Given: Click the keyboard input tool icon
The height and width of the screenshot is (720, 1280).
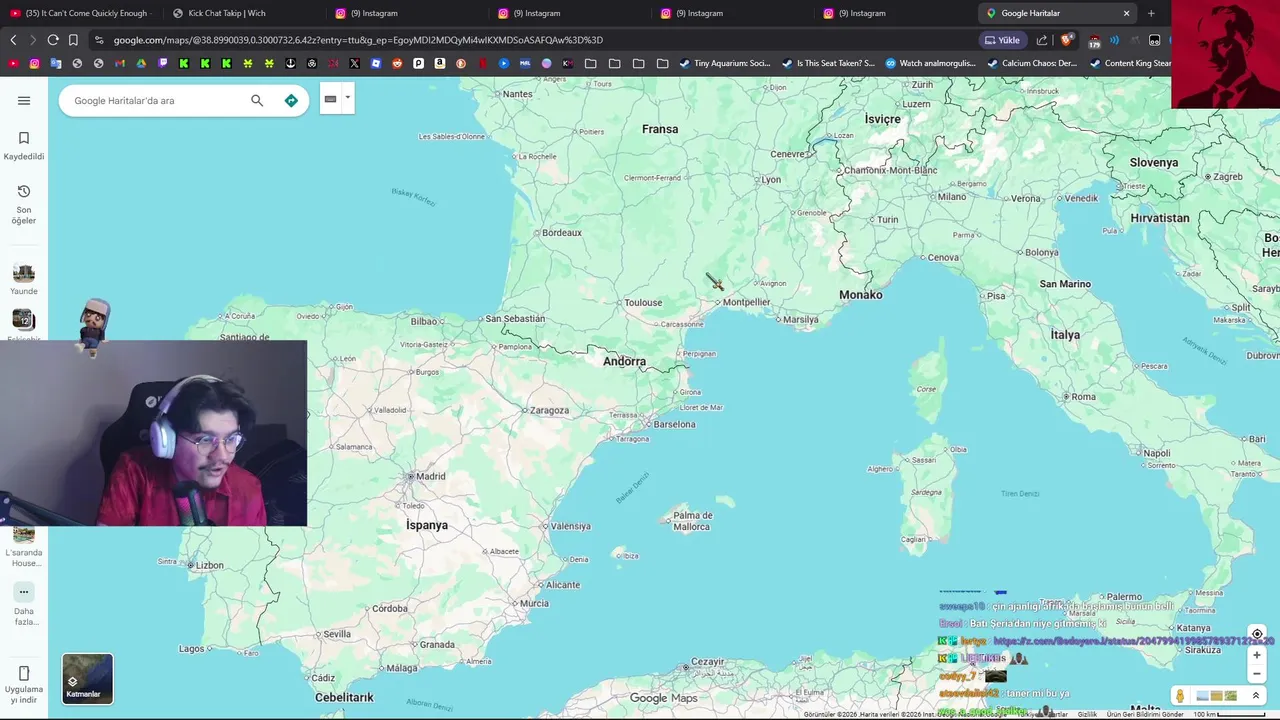Looking at the screenshot, I should click(x=330, y=99).
